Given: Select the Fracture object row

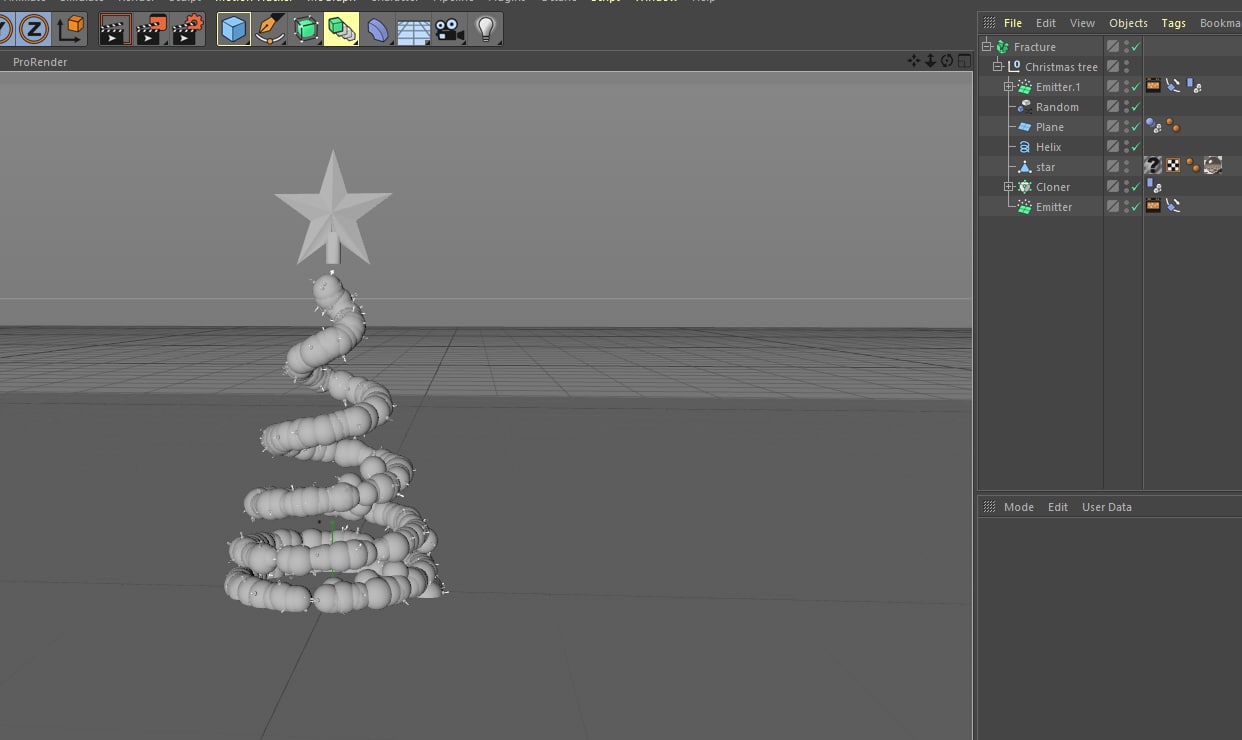Looking at the screenshot, I should coord(1035,47).
